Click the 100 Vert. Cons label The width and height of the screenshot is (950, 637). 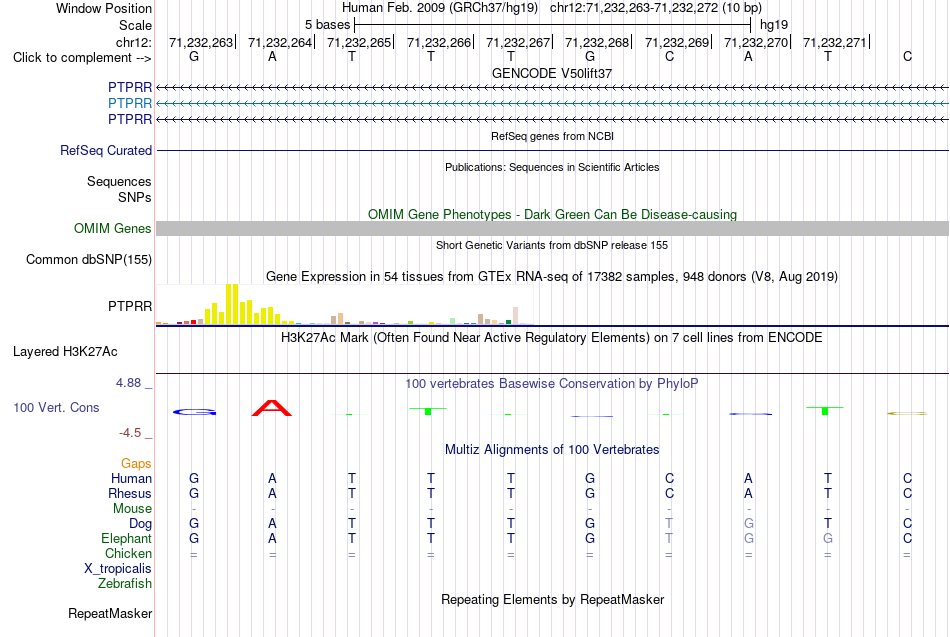click(56, 407)
